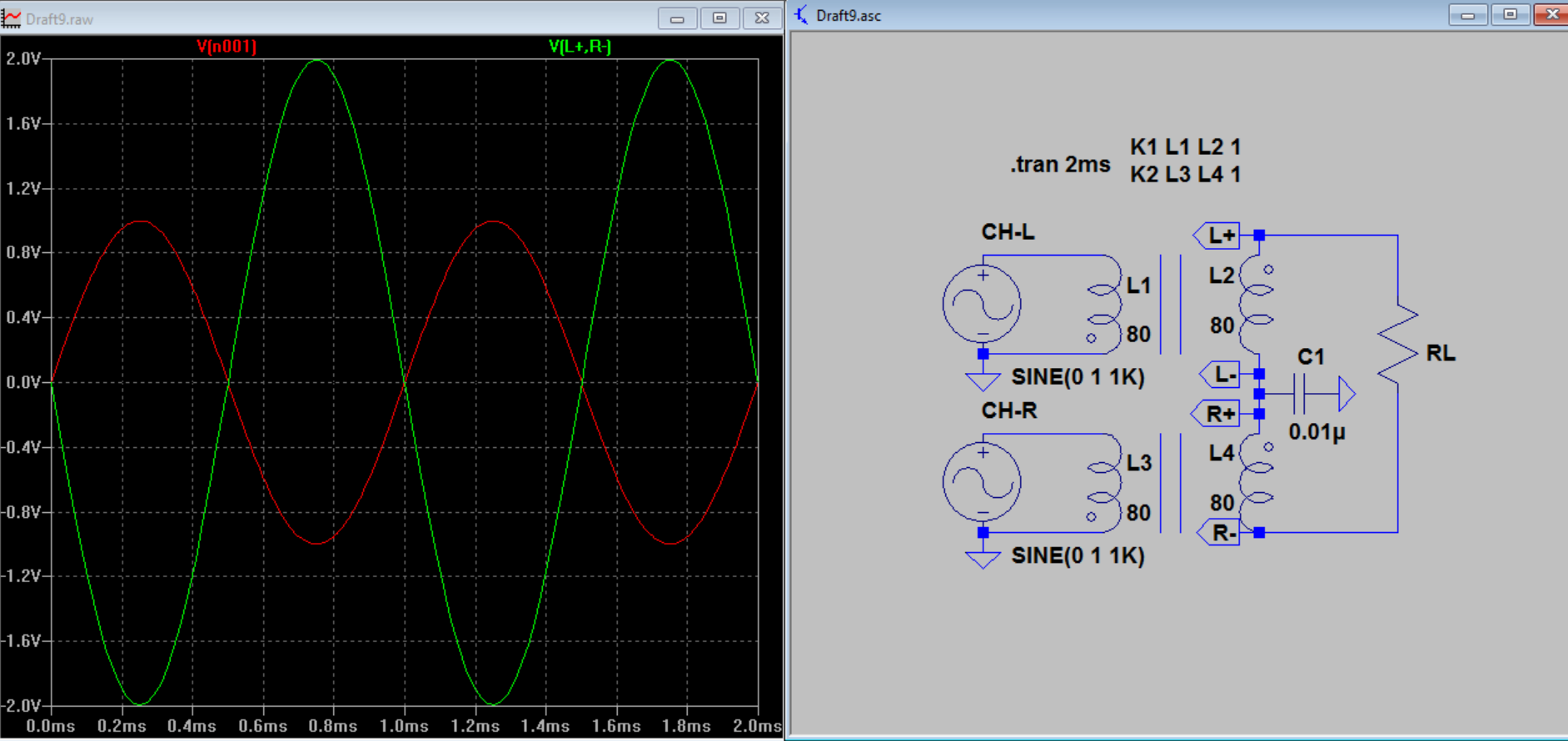1568x741 pixels.
Task: Click the L- net label flag
Action: (x=1220, y=375)
